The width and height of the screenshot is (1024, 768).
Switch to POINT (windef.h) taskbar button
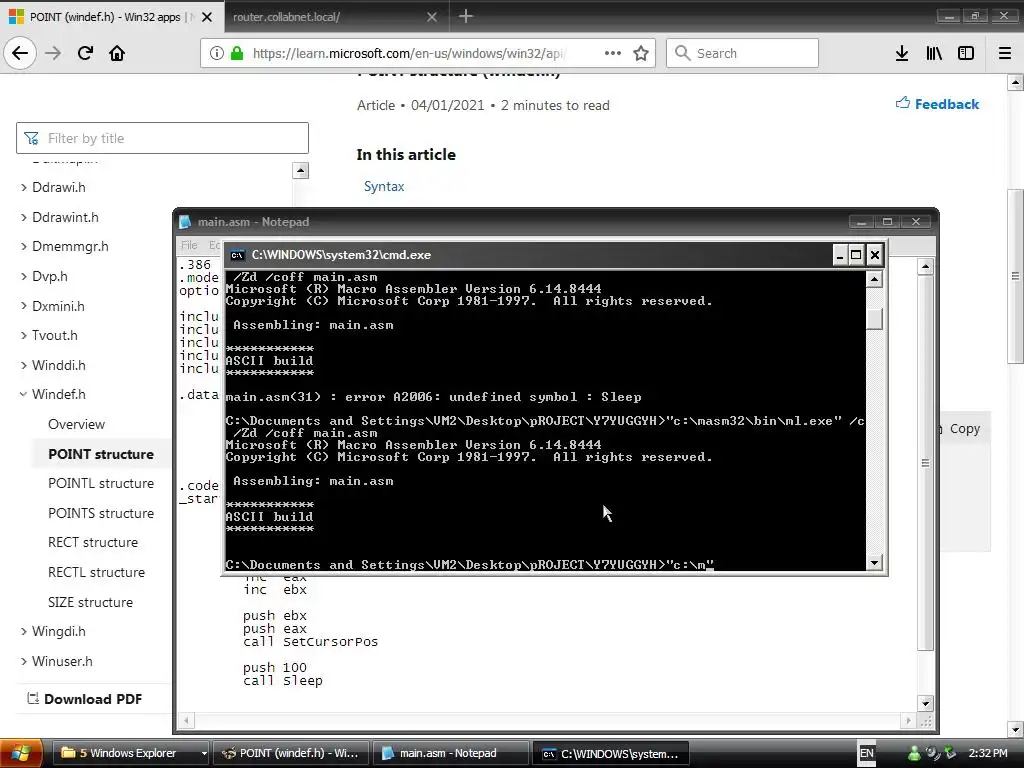pyautogui.click(x=291, y=754)
